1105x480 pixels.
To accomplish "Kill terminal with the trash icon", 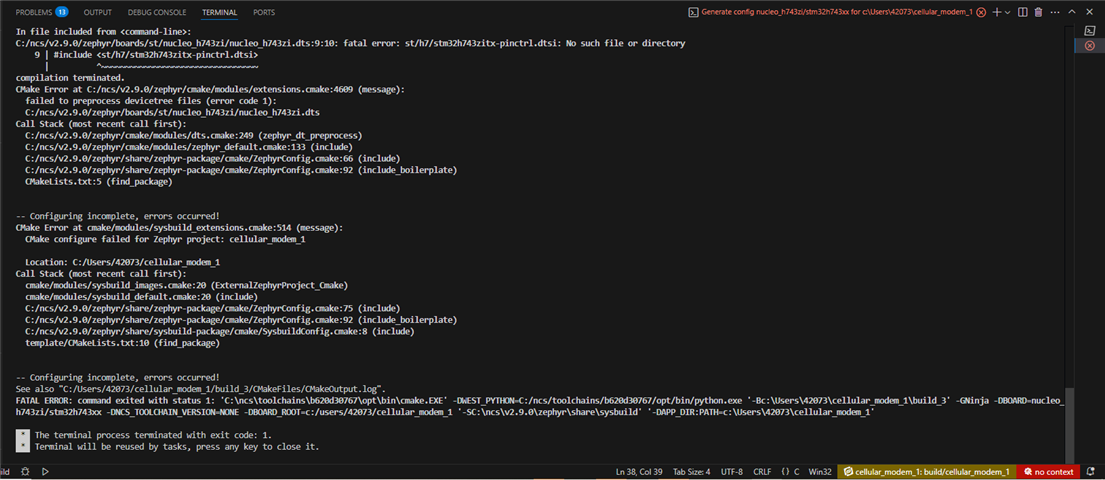I will 1038,13.
